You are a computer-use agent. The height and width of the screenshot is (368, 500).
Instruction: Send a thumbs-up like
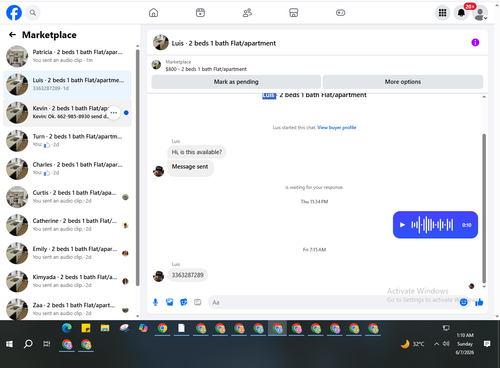[x=479, y=302]
